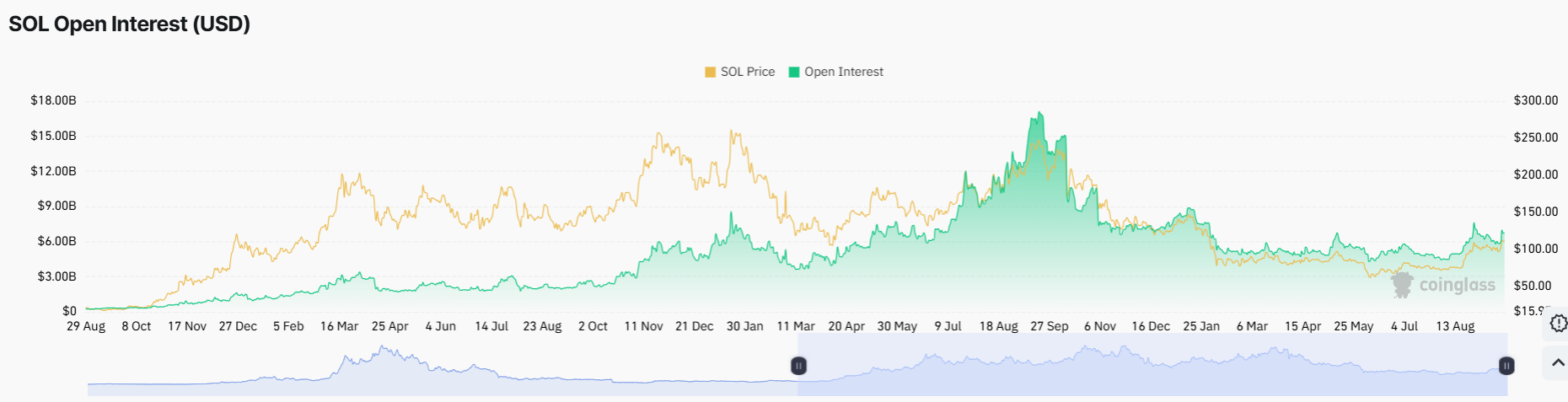Image resolution: width=1568 pixels, height=402 pixels.
Task: Click the SOL Open Interest (USD) title
Action: click(x=130, y=24)
